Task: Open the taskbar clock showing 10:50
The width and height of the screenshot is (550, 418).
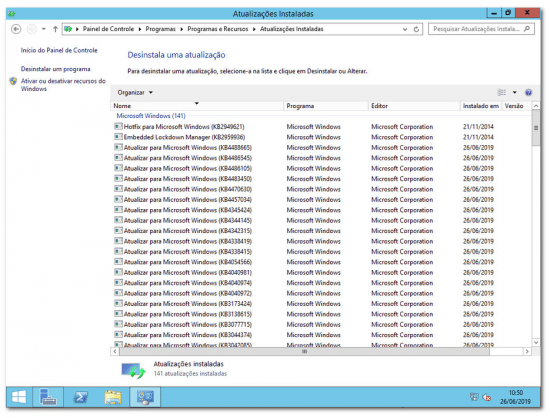Action: [515, 397]
